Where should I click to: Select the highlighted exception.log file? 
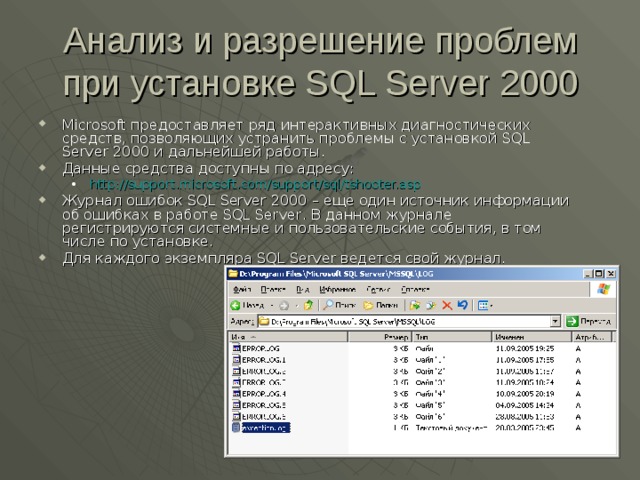coord(265,428)
